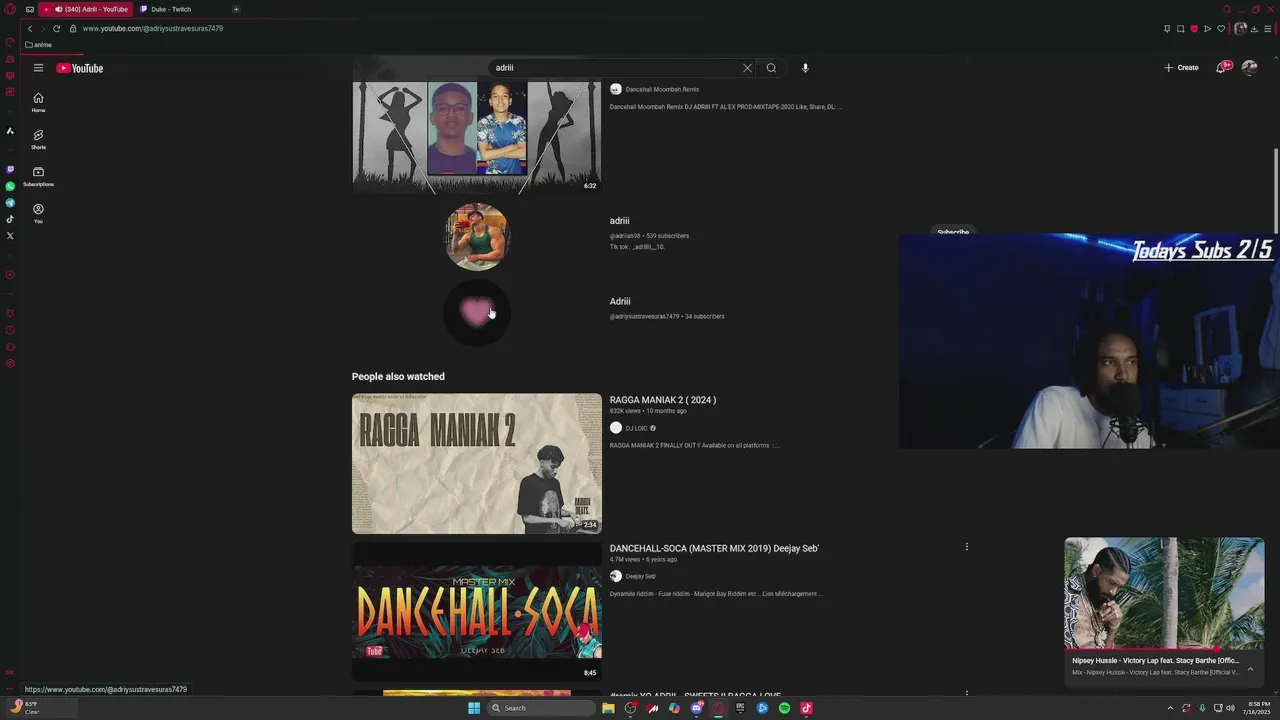
Task: Click Adriii channel name with 34 subscribers
Action: pyautogui.click(x=620, y=301)
